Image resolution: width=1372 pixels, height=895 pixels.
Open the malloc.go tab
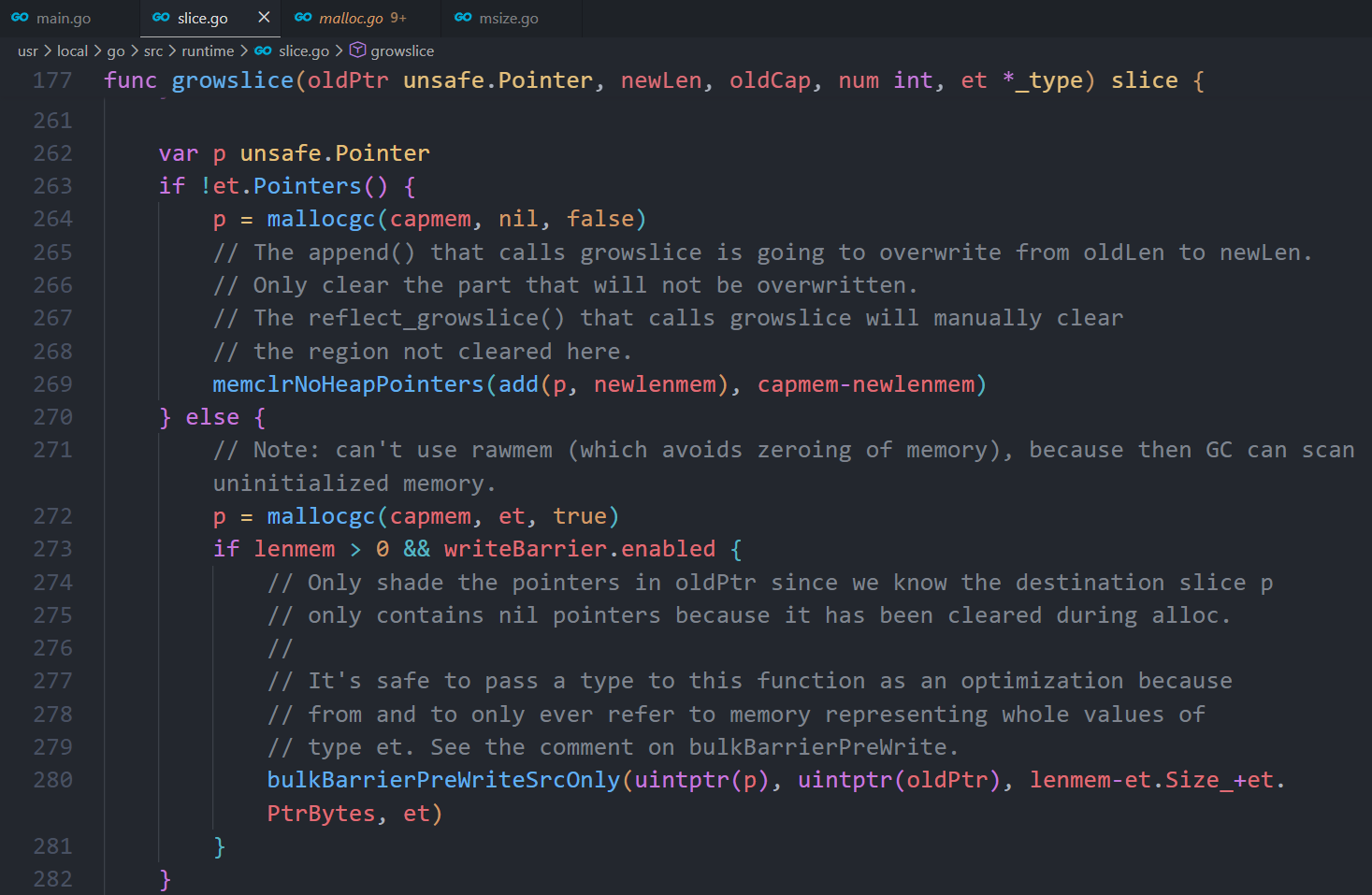tap(351, 18)
